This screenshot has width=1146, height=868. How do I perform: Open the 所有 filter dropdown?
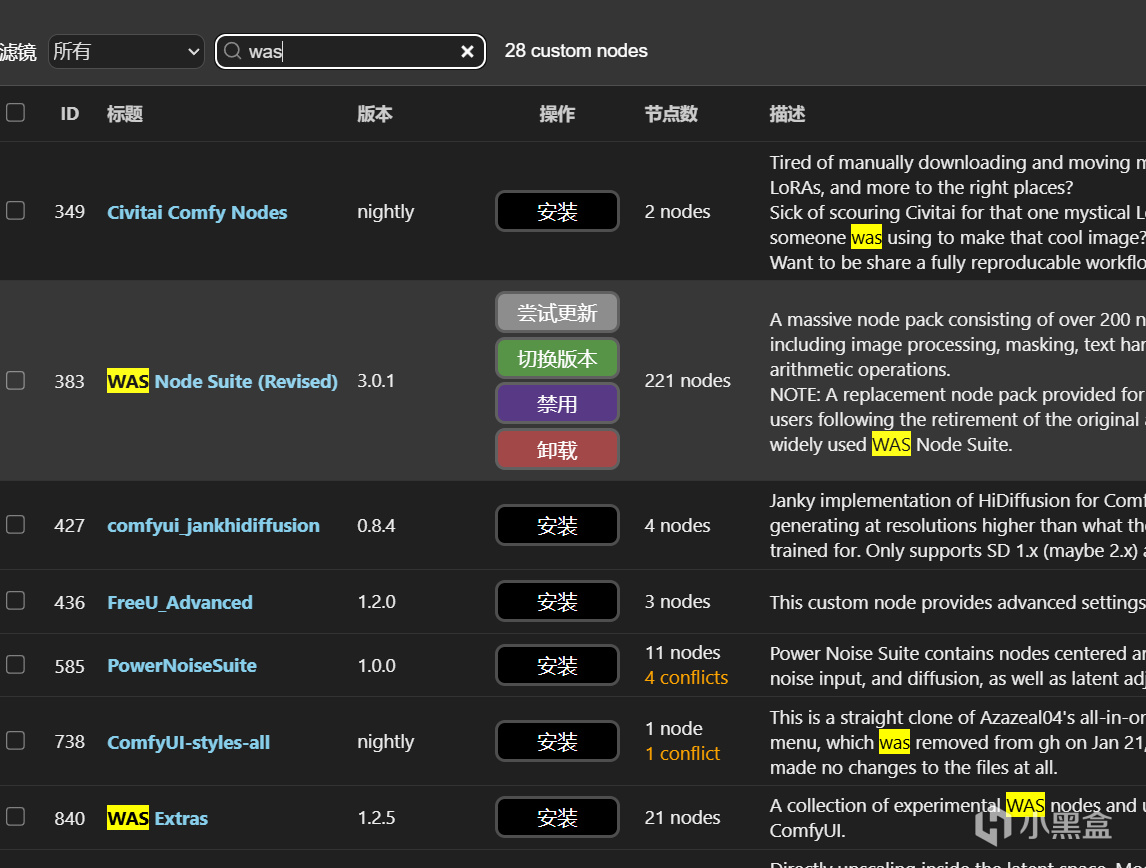(126, 51)
